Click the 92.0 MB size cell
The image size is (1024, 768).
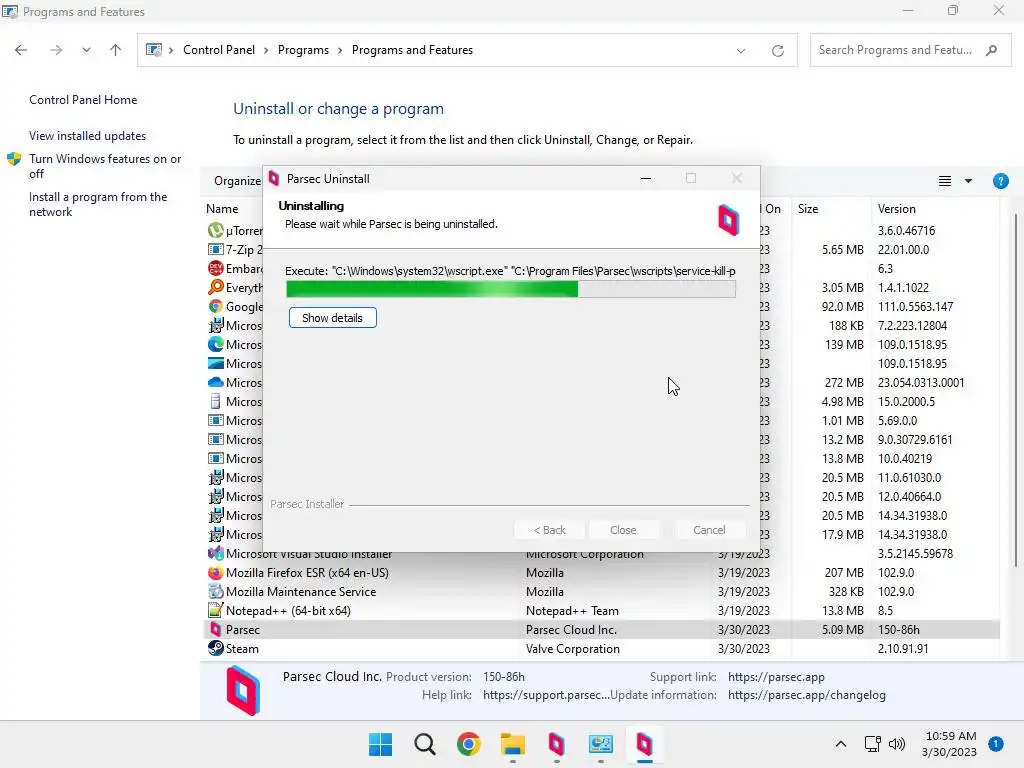pyautogui.click(x=842, y=306)
